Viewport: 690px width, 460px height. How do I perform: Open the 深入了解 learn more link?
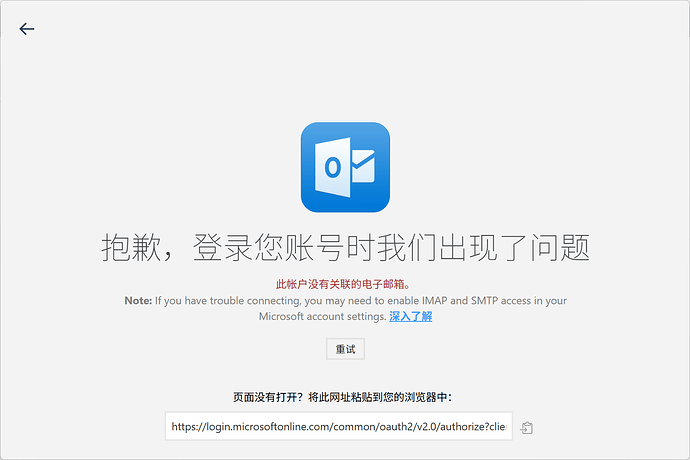tap(410, 317)
